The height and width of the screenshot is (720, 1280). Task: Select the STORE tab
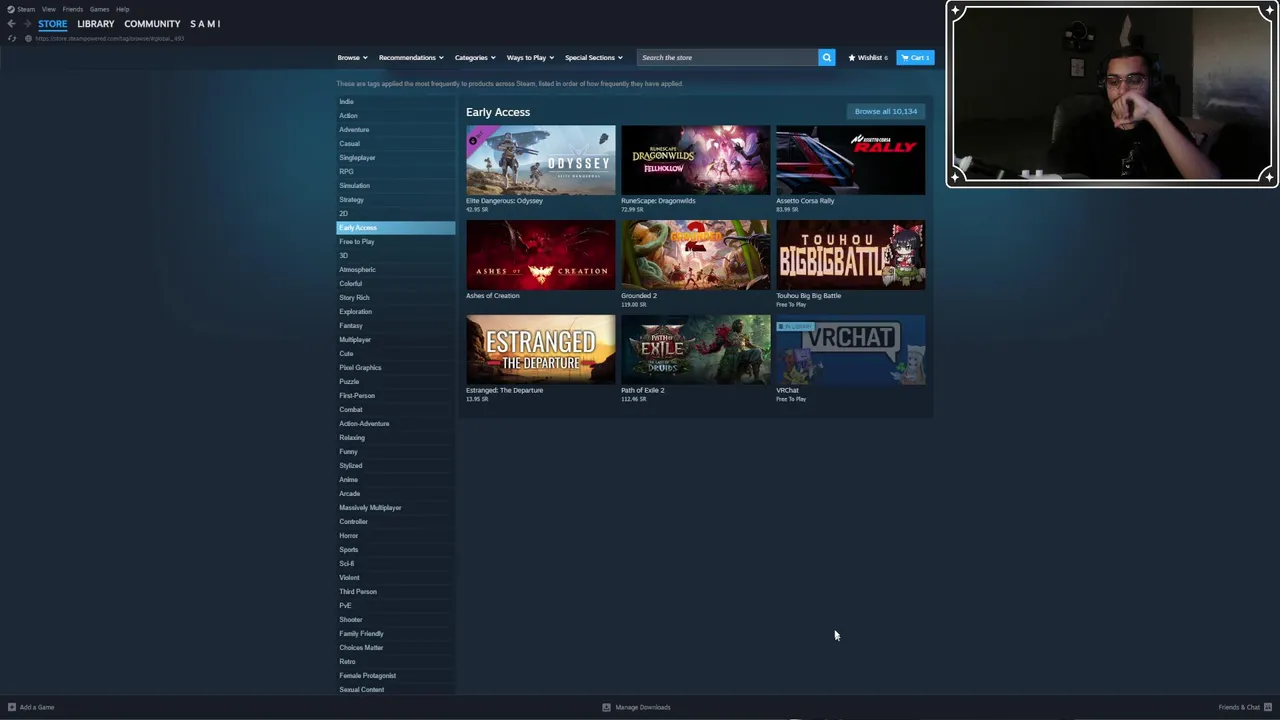(x=53, y=24)
